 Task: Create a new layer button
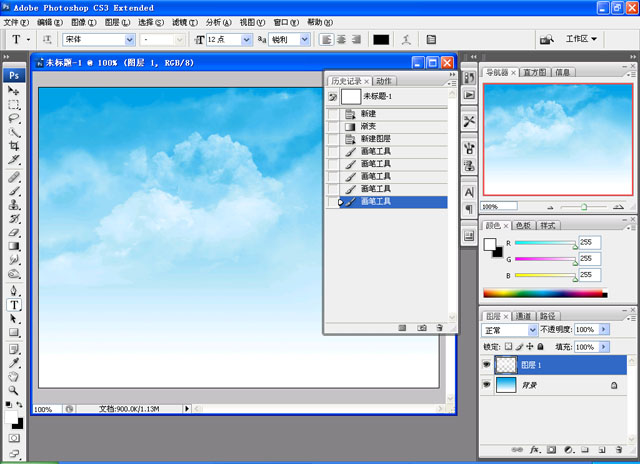pyautogui.click(x=602, y=450)
